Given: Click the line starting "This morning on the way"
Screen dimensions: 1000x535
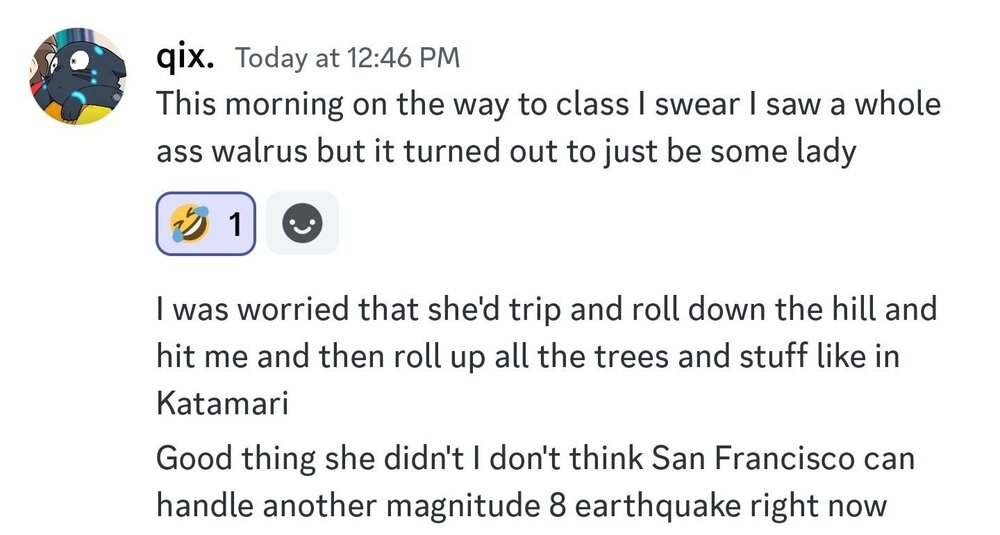Looking at the screenshot, I should coord(548,105).
